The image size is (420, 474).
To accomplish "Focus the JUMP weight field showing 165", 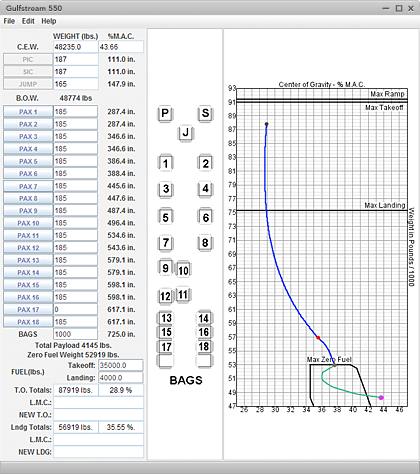I will coord(76,84).
